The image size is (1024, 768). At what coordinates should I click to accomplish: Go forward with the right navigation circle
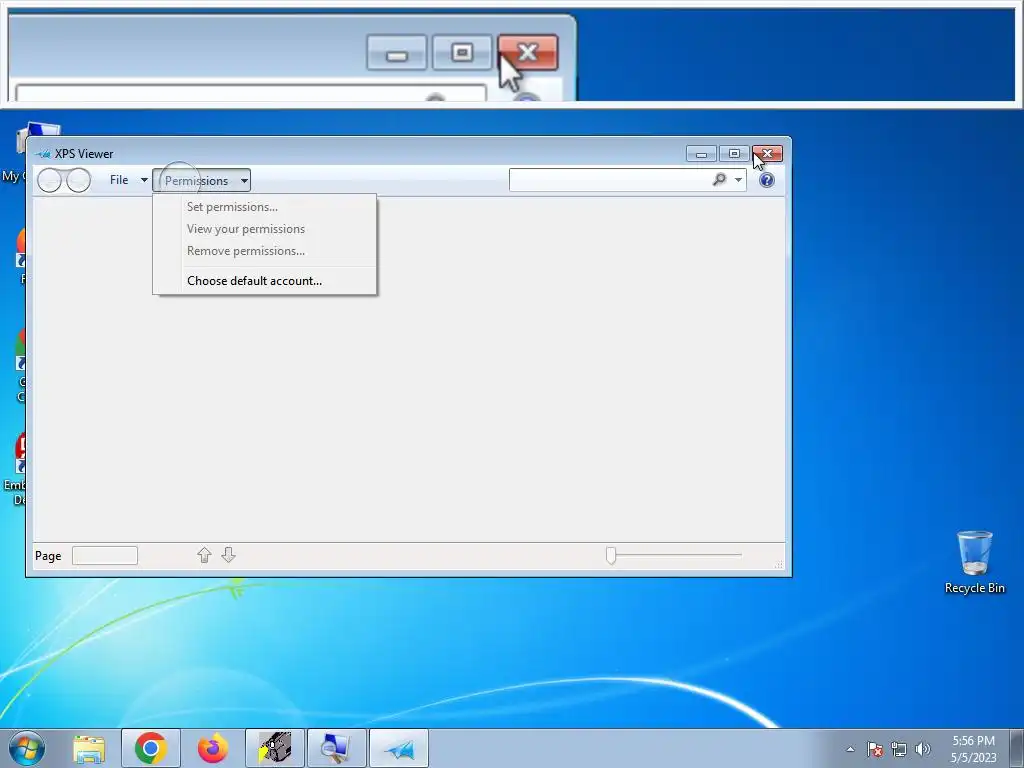pos(79,180)
